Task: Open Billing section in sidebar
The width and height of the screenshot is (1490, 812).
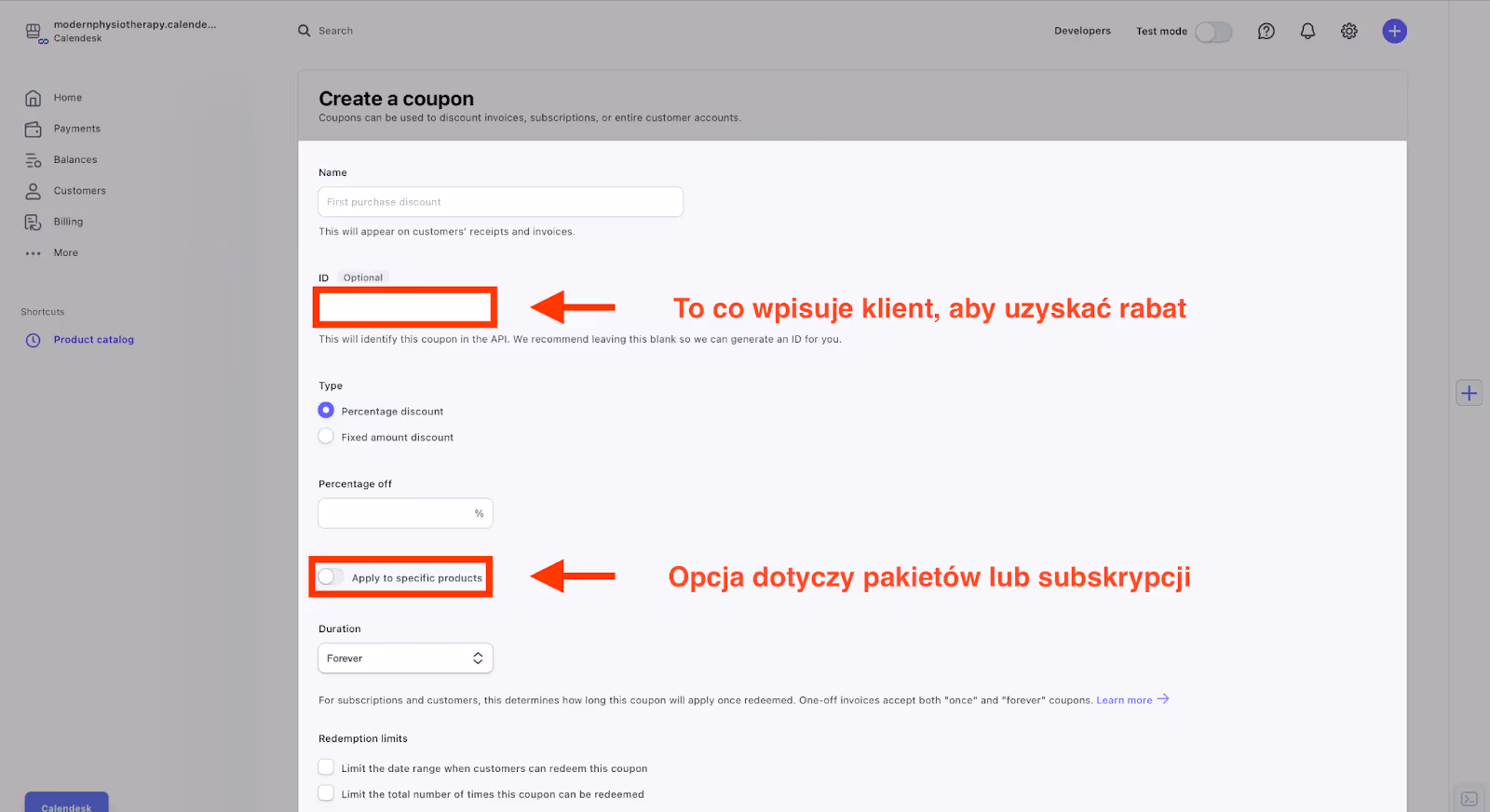Action: [x=68, y=222]
